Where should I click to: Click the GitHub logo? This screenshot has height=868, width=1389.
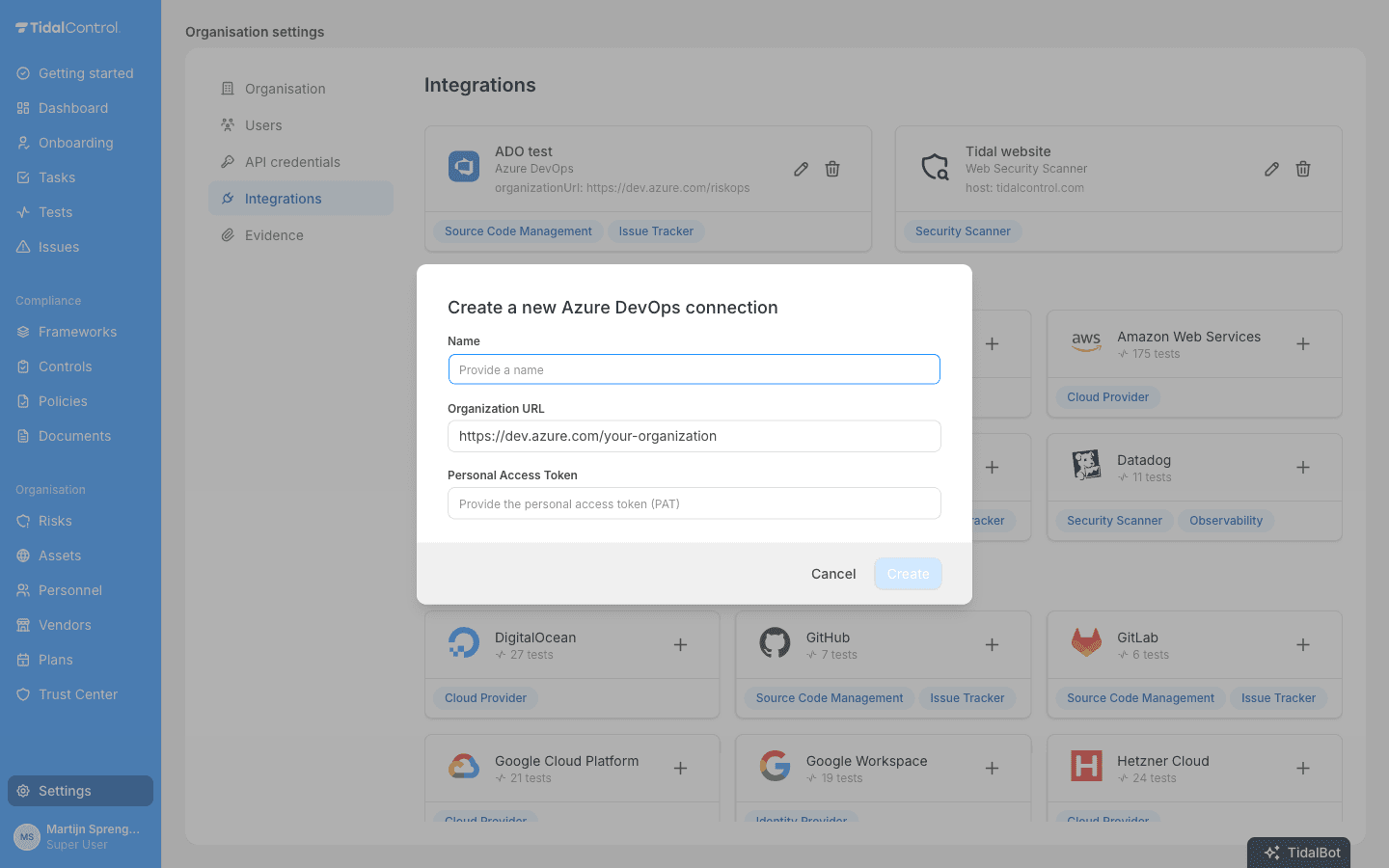(x=775, y=642)
